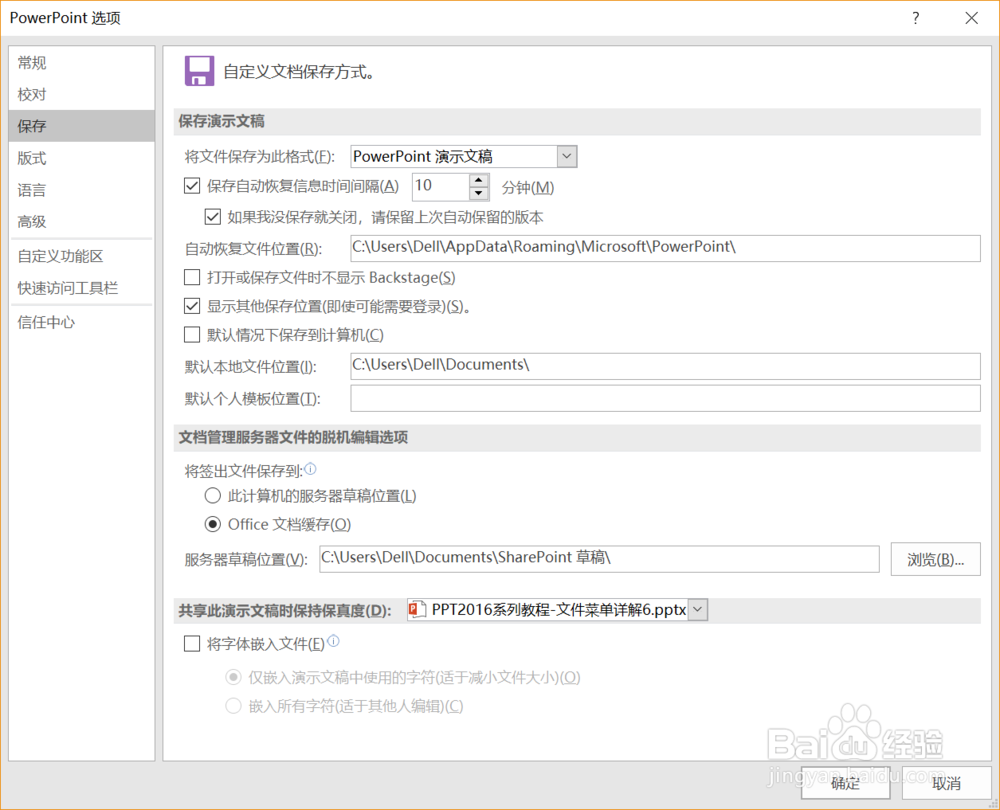Click the purple save disk icon
Screen dimensions: 1000x810
(199, 71)
